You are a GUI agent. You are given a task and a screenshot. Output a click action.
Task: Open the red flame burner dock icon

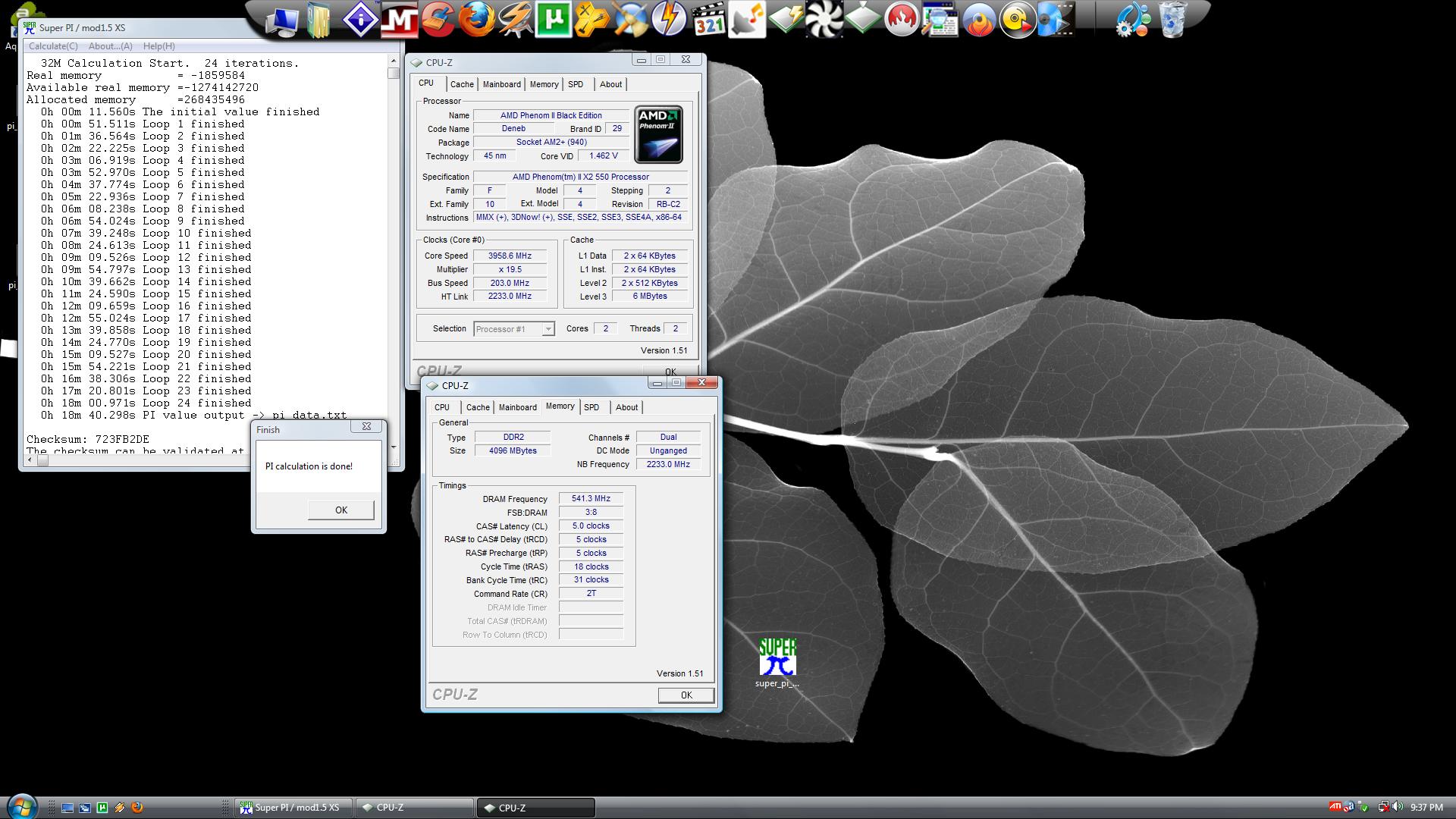pyautogui.click(x=901, y=20)
